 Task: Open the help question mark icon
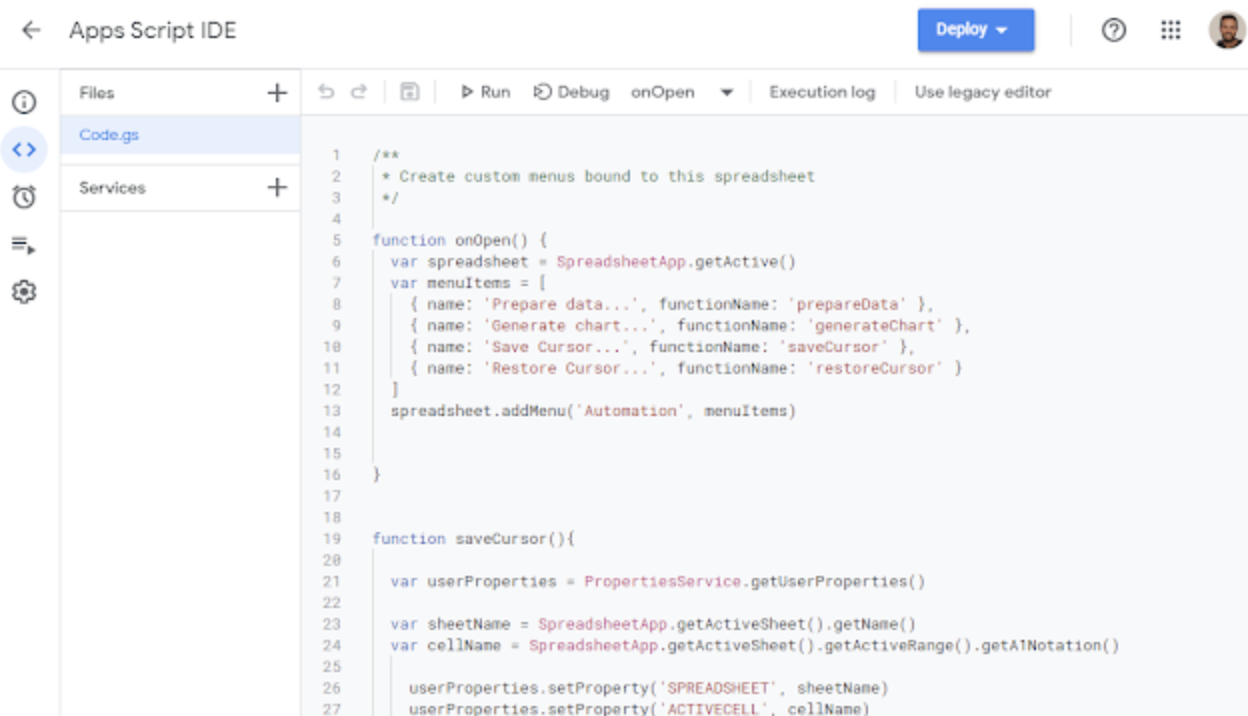click(x=1114, y=30)
